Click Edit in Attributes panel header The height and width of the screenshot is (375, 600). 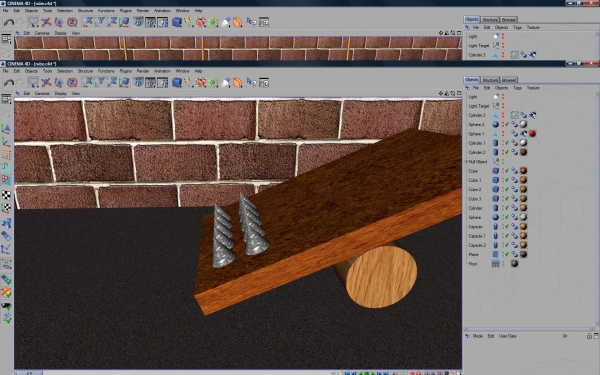[x=491, y=336]
